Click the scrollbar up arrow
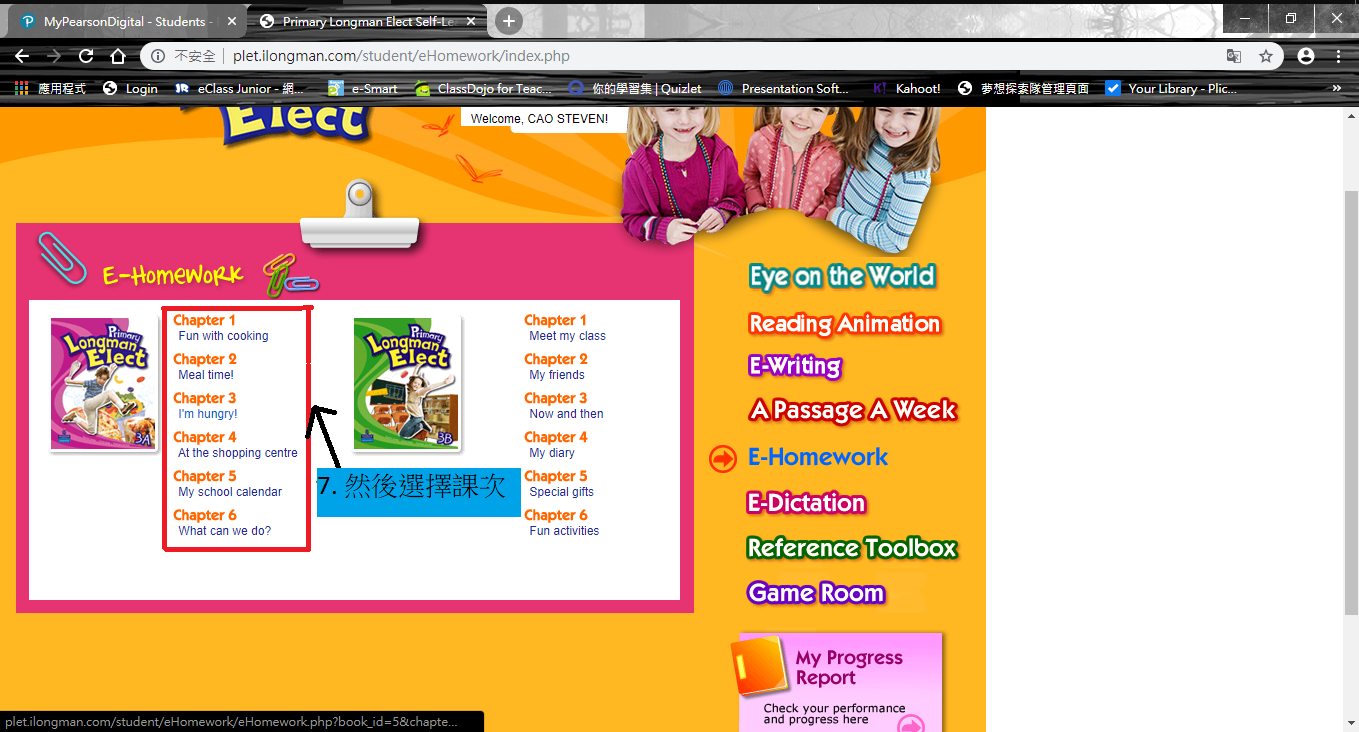 (x=1350, y=116)
